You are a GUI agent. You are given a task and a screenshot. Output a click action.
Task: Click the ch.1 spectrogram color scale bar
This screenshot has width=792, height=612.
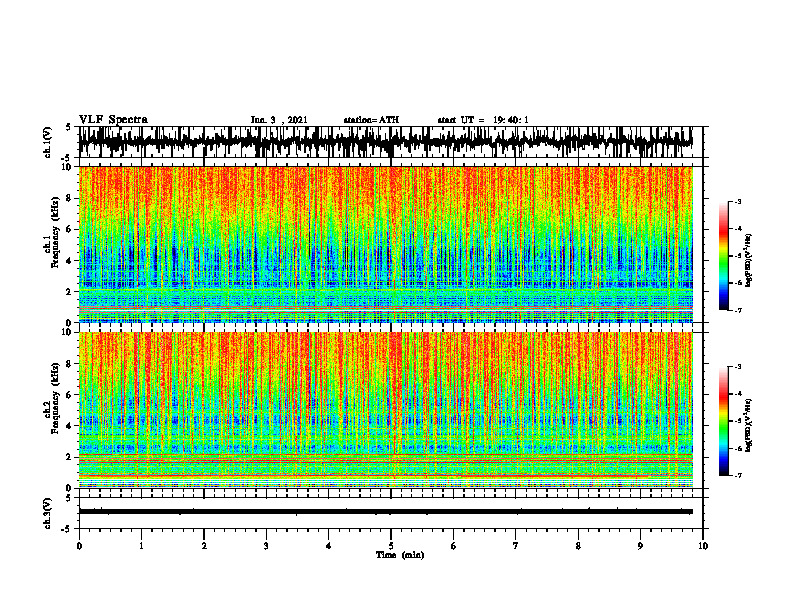[723, 256]
